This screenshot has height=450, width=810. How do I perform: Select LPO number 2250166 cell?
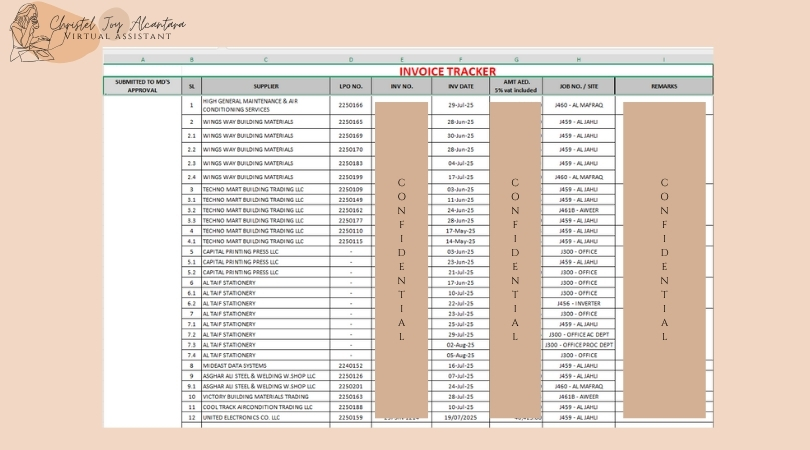point(350,105)
